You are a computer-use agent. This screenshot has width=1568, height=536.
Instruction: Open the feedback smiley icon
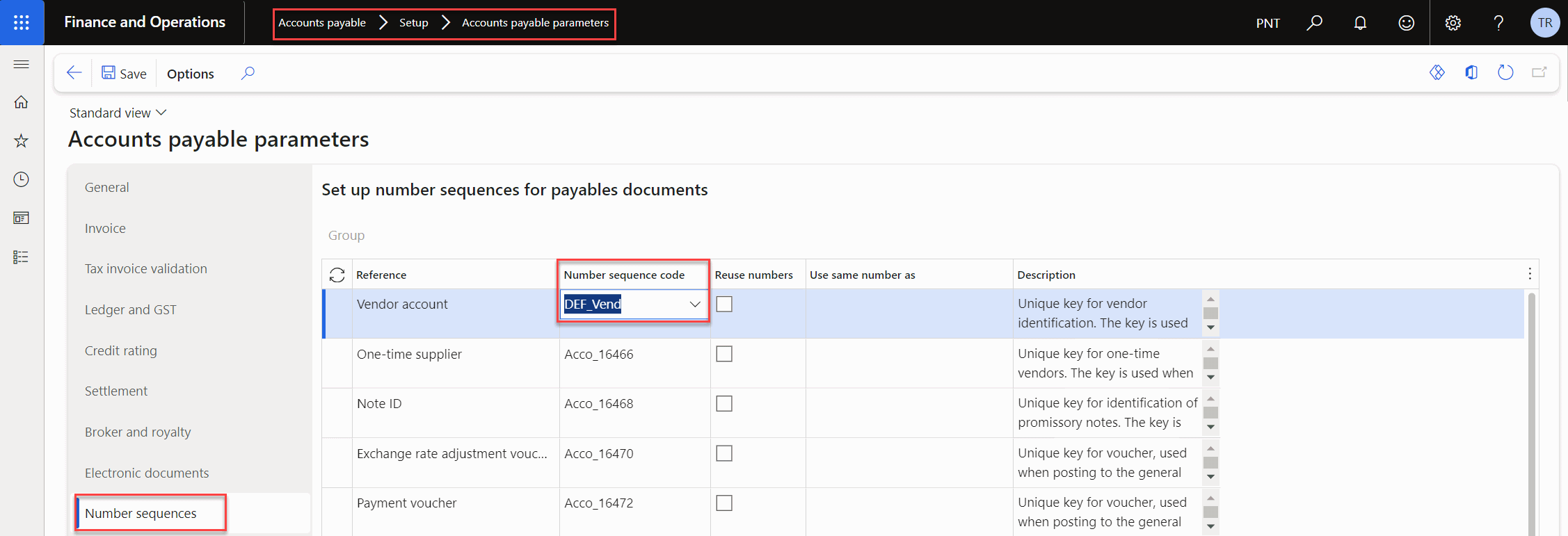coord(1406,22)
